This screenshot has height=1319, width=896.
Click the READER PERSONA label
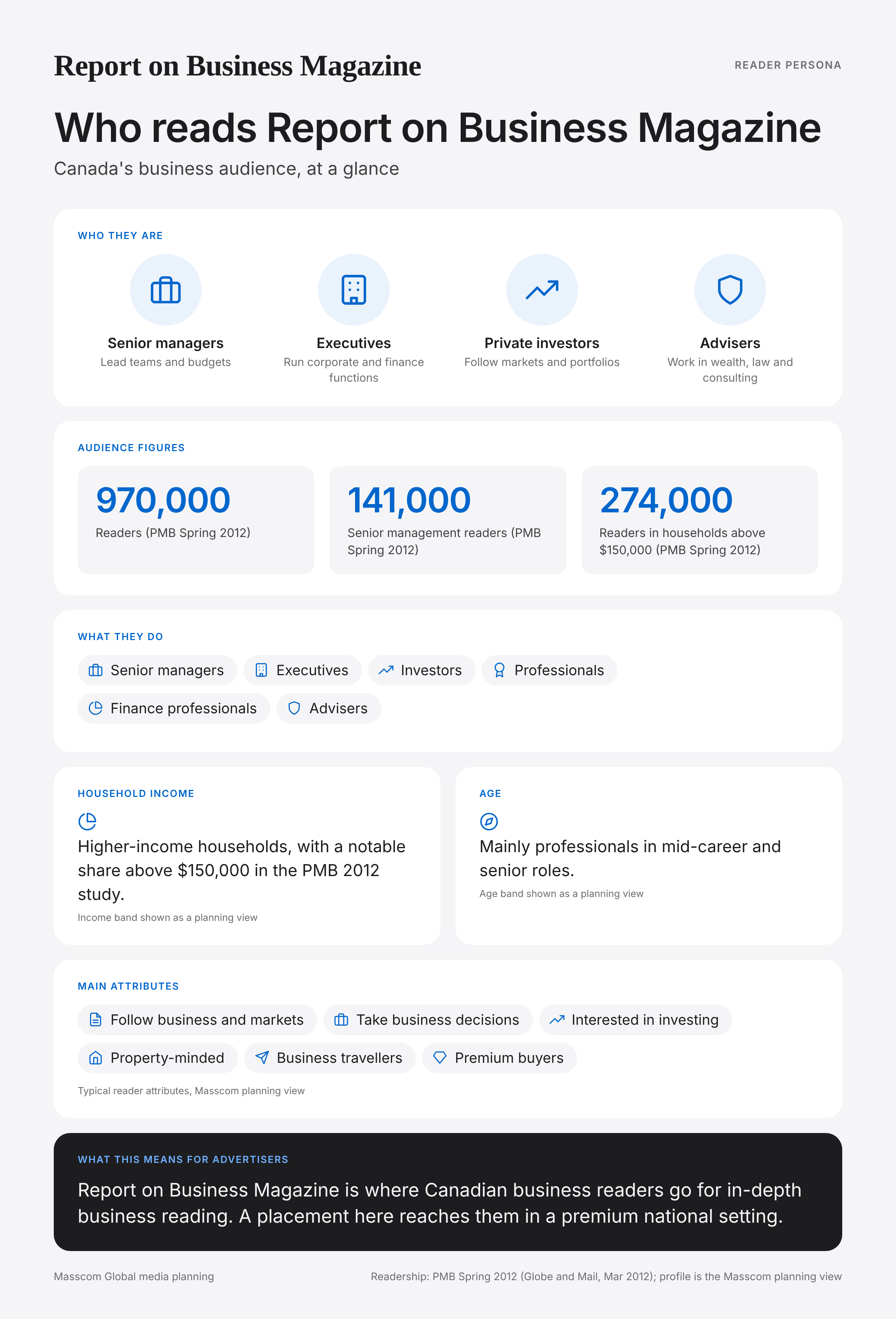788,65
